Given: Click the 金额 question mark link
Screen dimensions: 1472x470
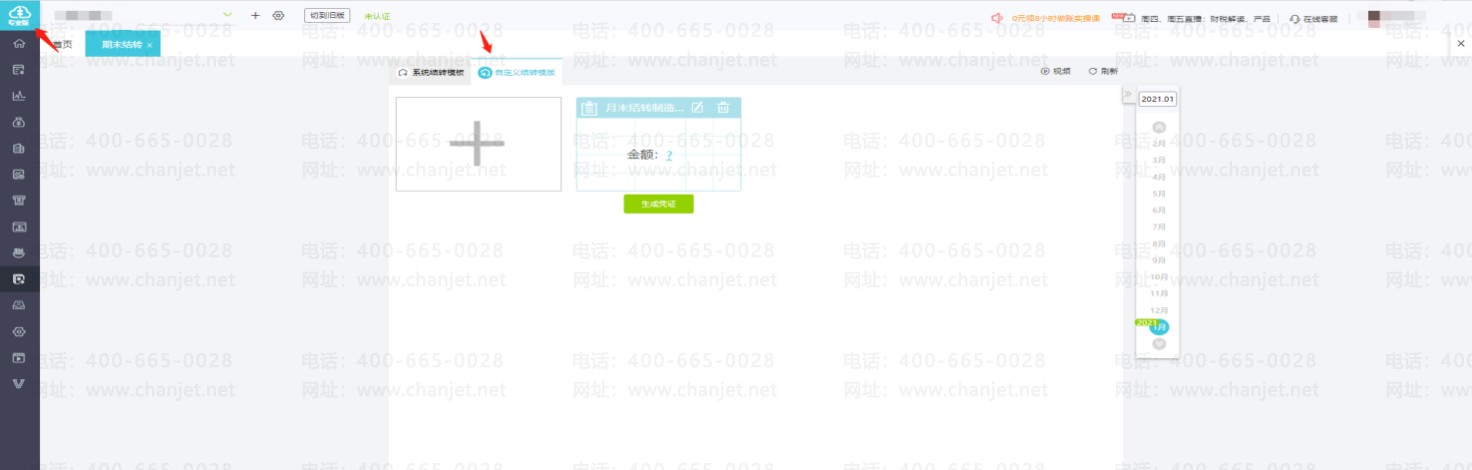Looking at the screenshot, I should pos(669,155).
